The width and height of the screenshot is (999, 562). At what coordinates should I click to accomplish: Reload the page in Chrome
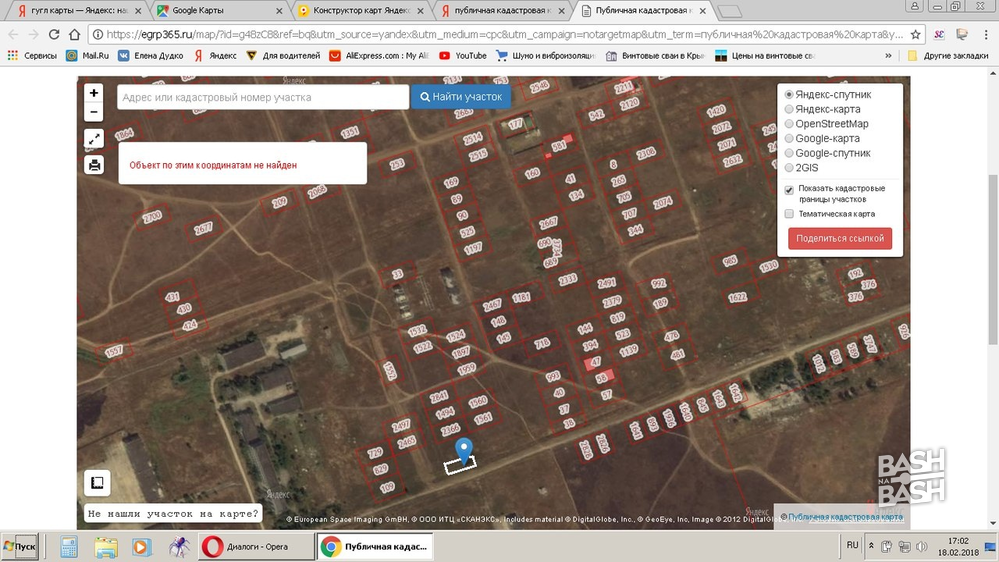[54, 34]
